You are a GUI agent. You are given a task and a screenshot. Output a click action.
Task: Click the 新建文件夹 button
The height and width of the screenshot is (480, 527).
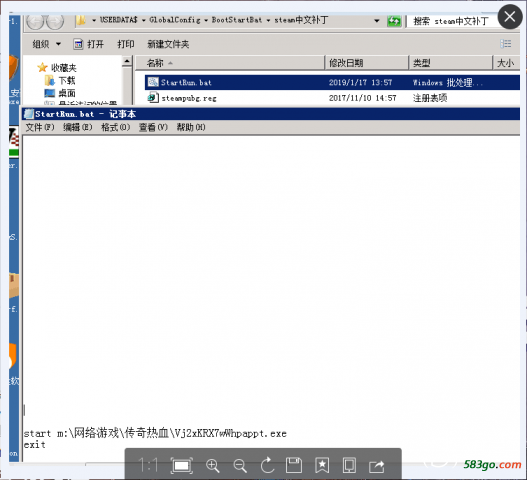pyautogui.click(x=168, y=44)
